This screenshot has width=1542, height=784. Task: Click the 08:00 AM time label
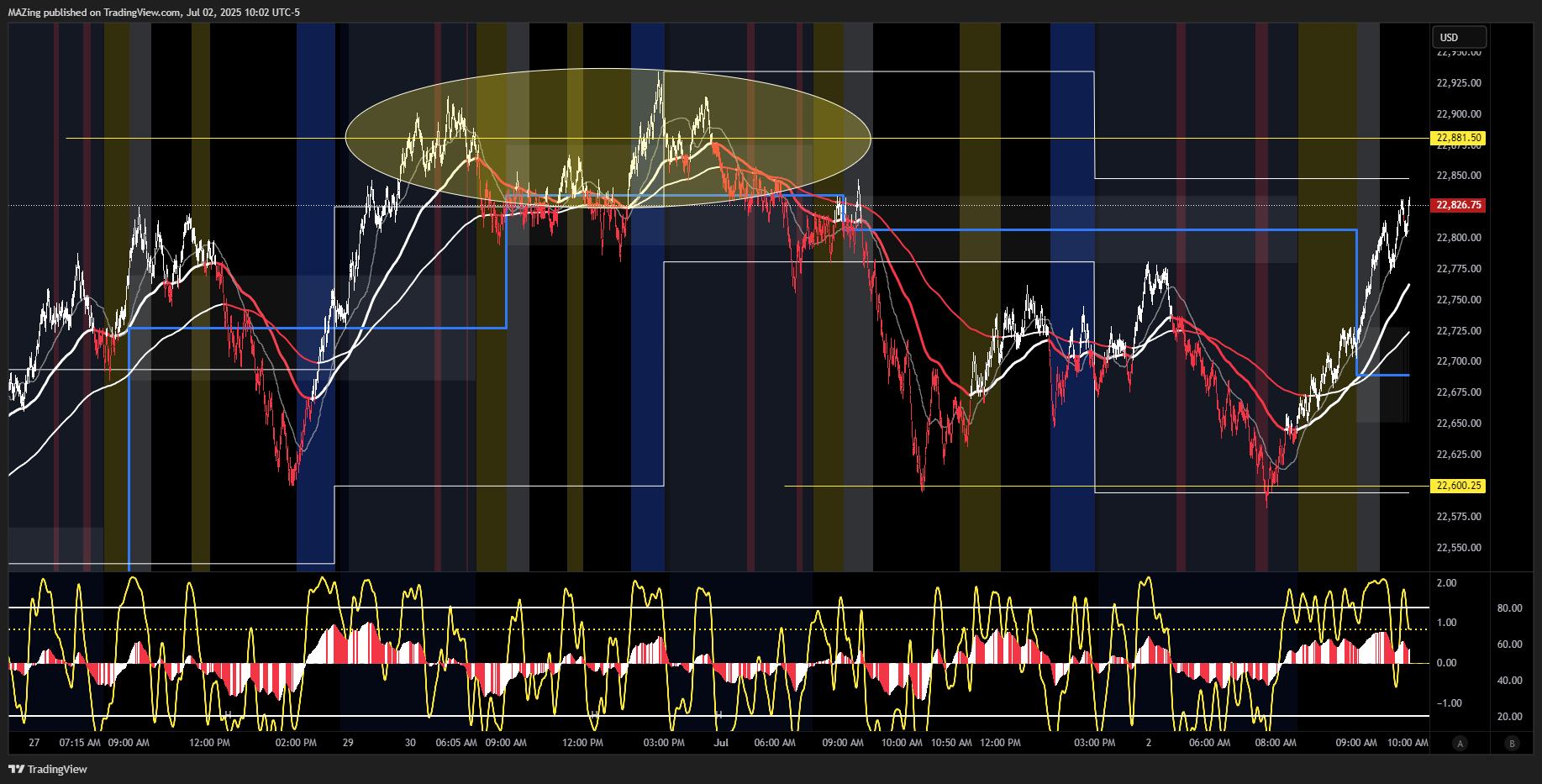pyautogui.click(x=1276, y=743)
